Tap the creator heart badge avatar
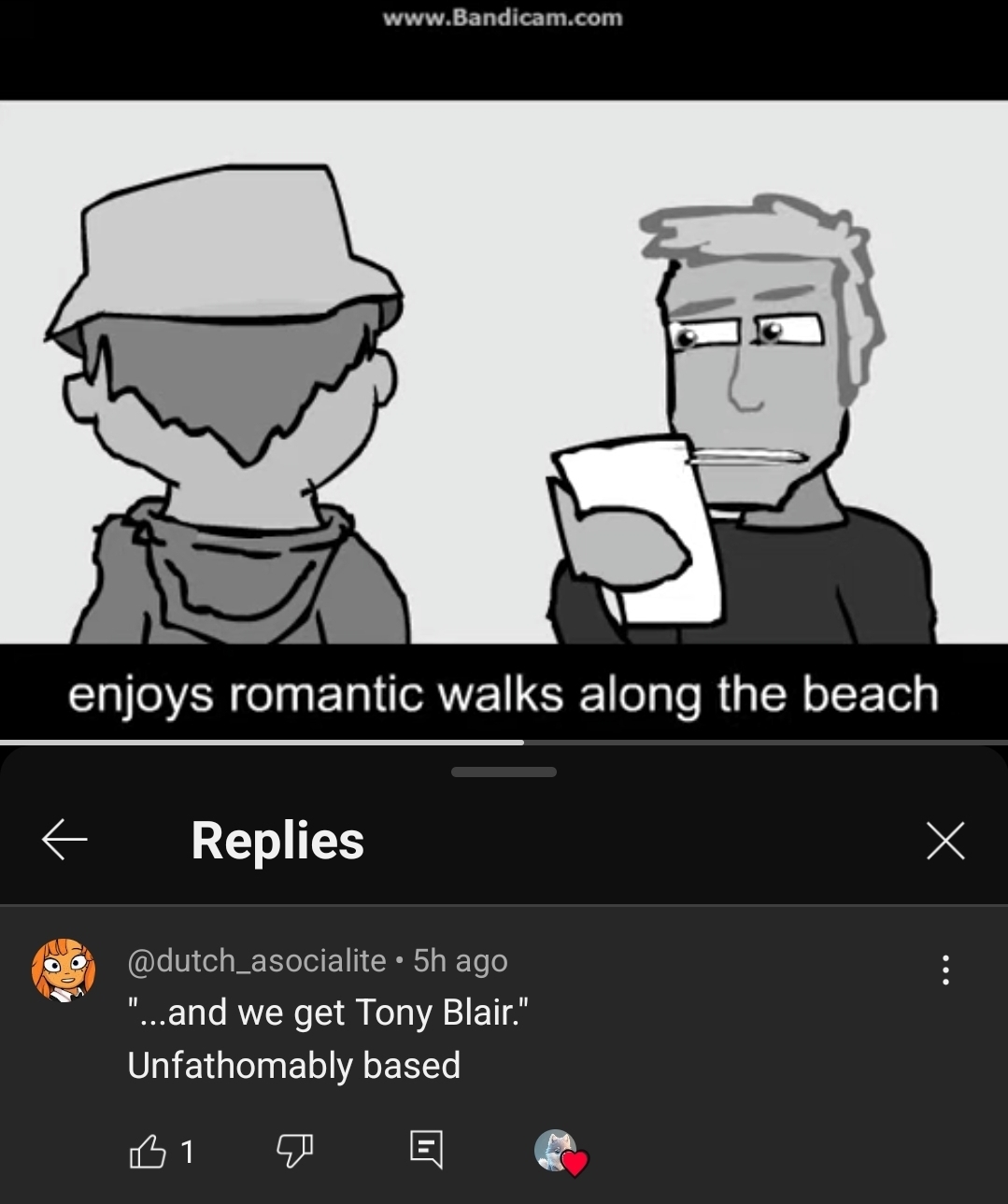The width and height of the screenshot is (1008, 1204). (561, 1153)
